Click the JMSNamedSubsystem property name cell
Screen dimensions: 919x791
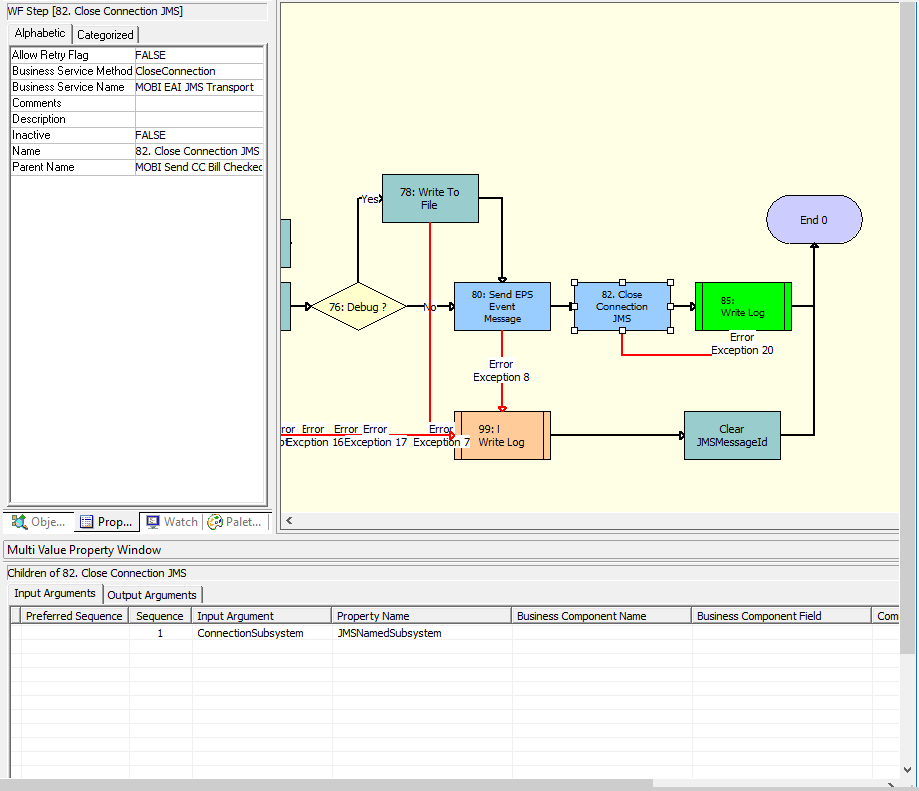[421, 633]
